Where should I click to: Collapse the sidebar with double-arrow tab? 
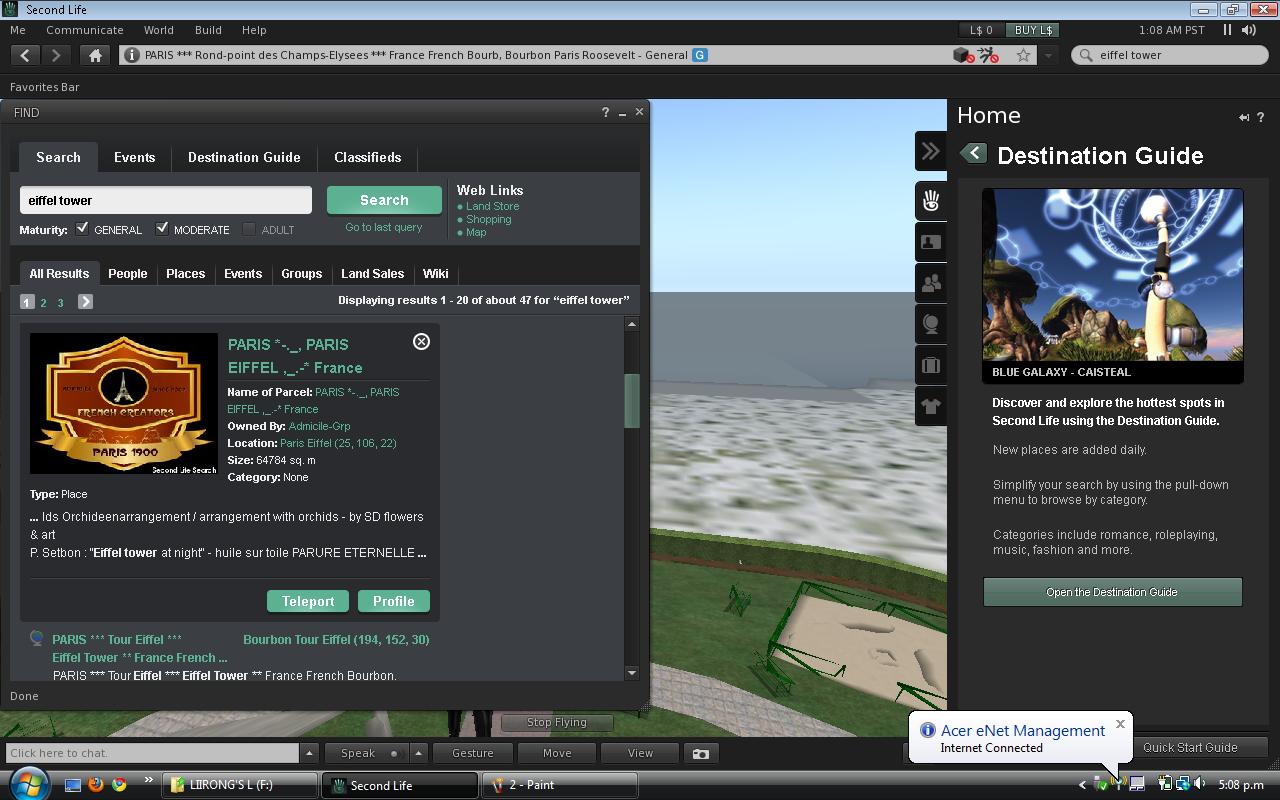pos(930,151)
